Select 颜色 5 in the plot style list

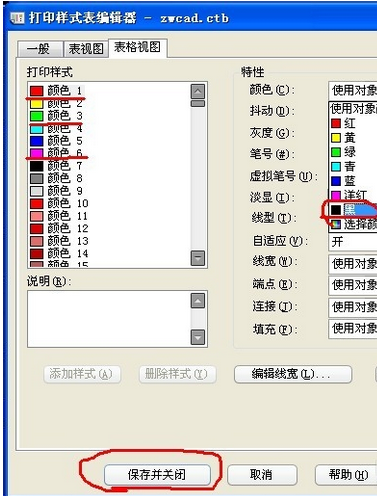coord(57,141)
